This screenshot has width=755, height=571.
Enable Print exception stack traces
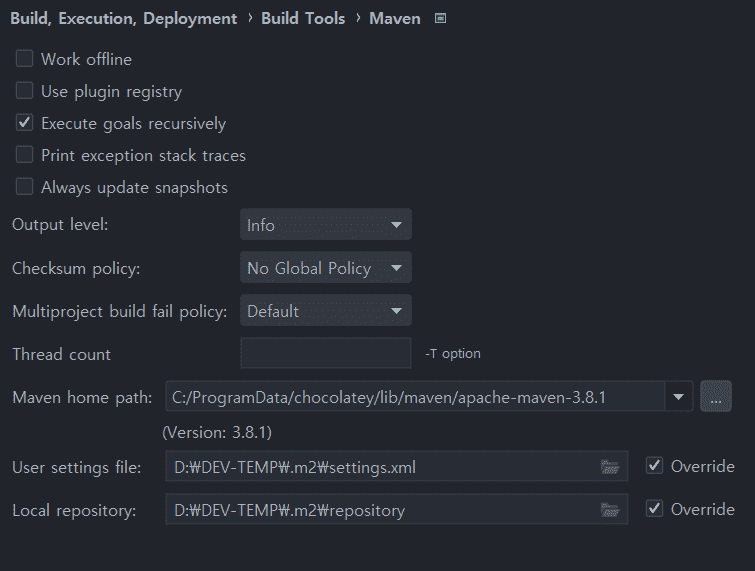[24, 155]
